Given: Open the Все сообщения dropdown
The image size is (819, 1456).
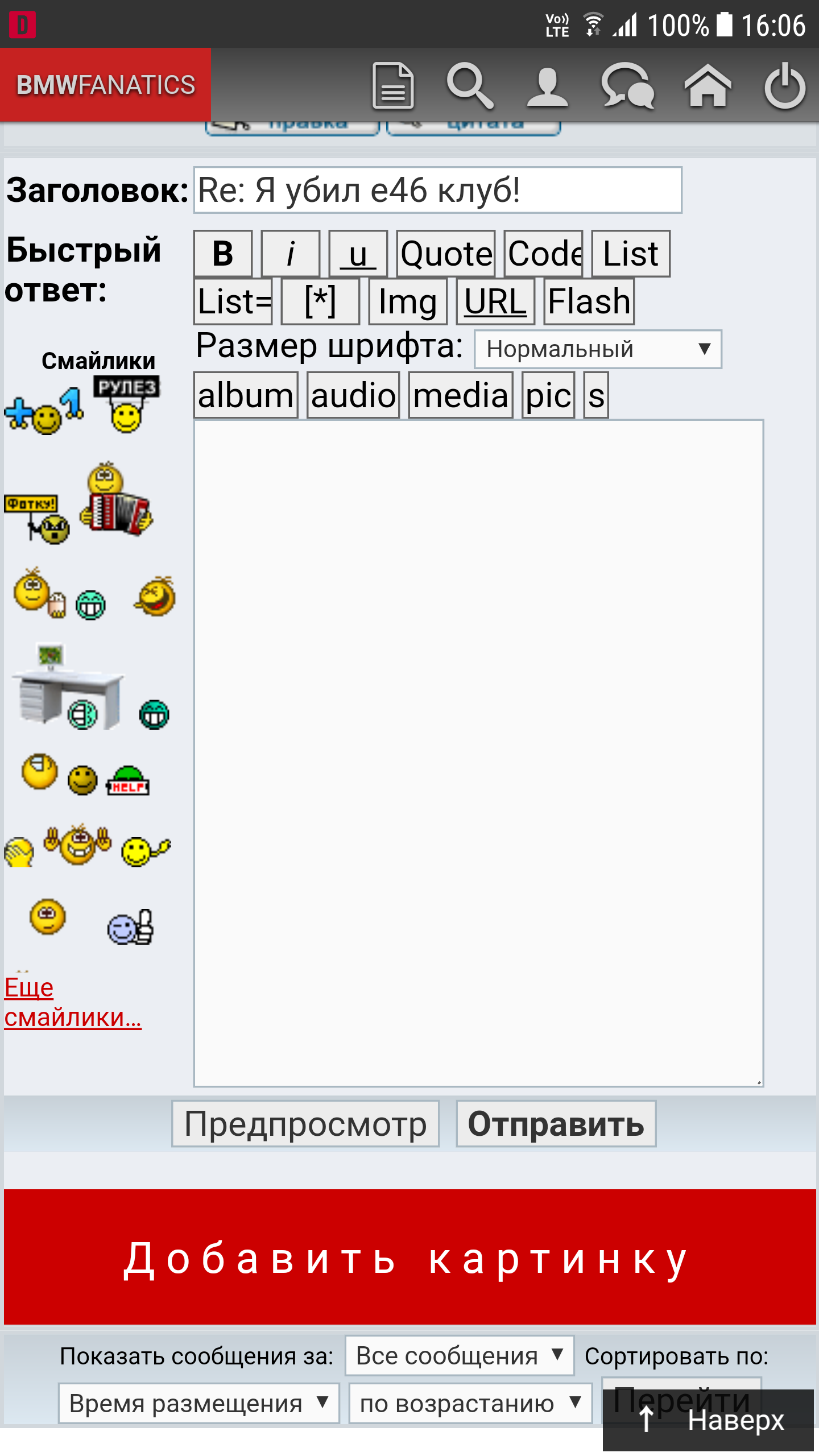Looking at the screenshot, I should coord(460,1355).
